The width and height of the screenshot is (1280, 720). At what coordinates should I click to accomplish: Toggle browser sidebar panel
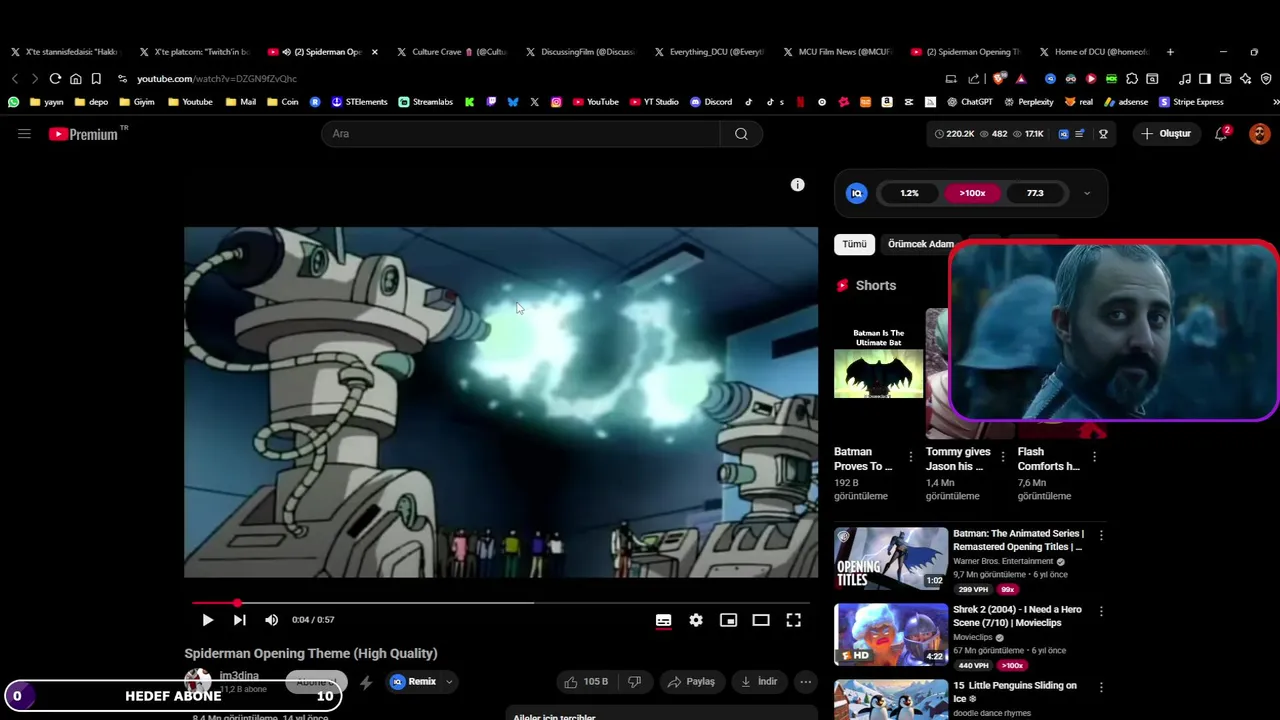coord(1205,79)
